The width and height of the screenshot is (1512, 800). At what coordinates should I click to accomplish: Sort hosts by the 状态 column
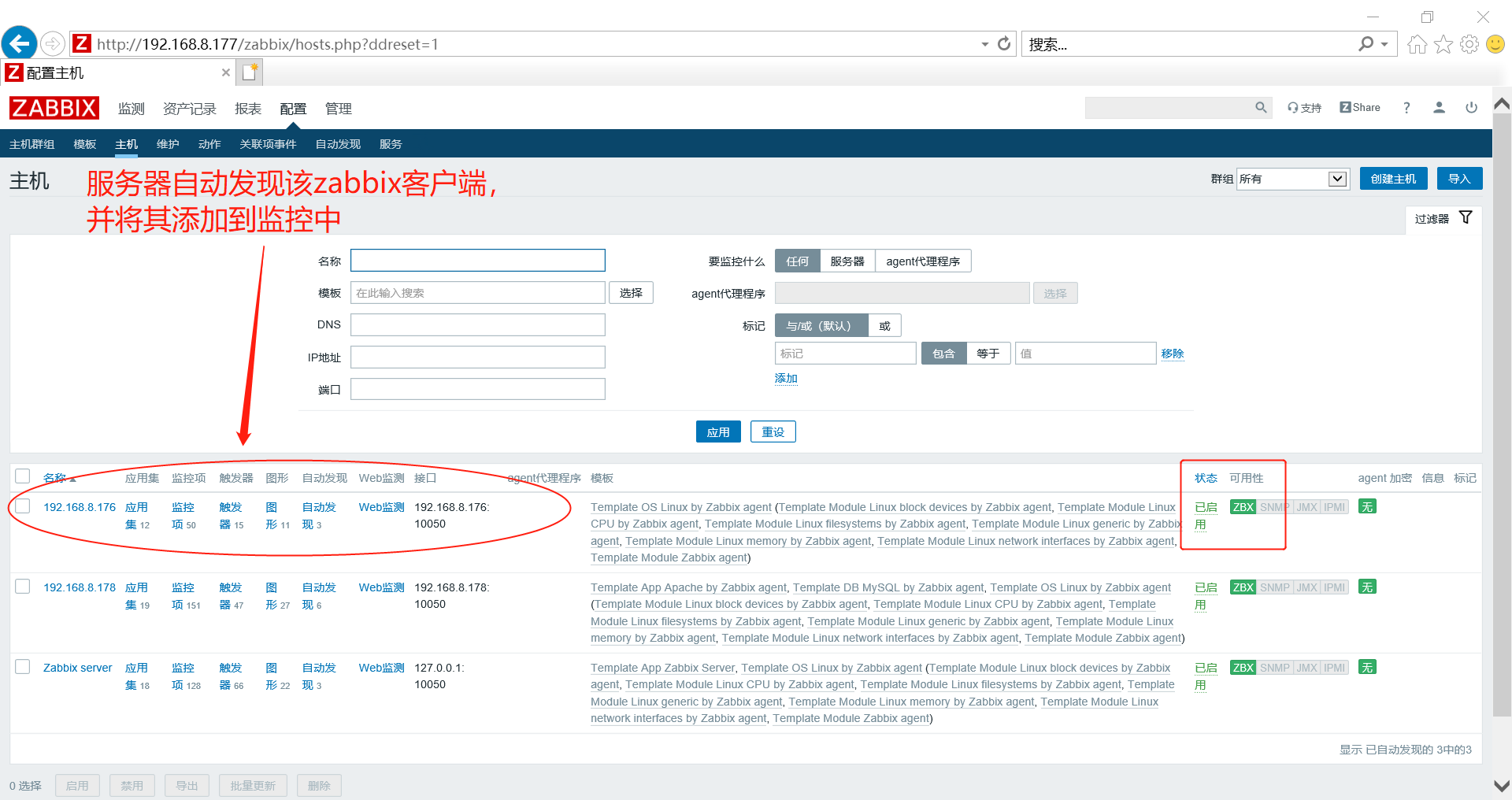tap(1206, 478)
